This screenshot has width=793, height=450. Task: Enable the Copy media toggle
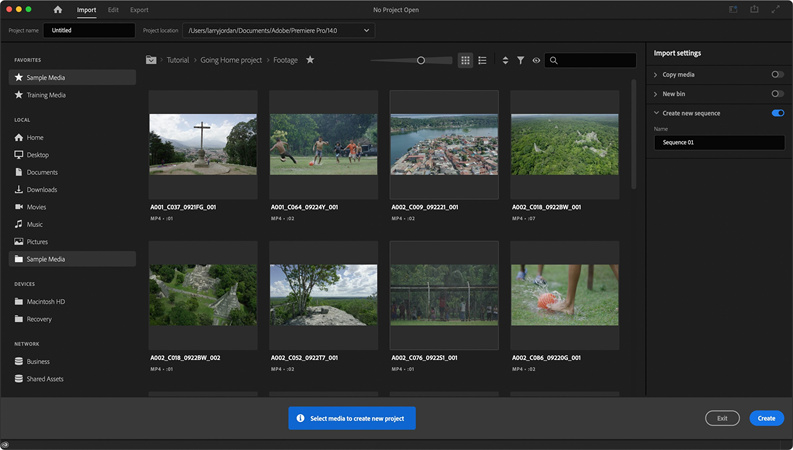(x=777, y=74)
